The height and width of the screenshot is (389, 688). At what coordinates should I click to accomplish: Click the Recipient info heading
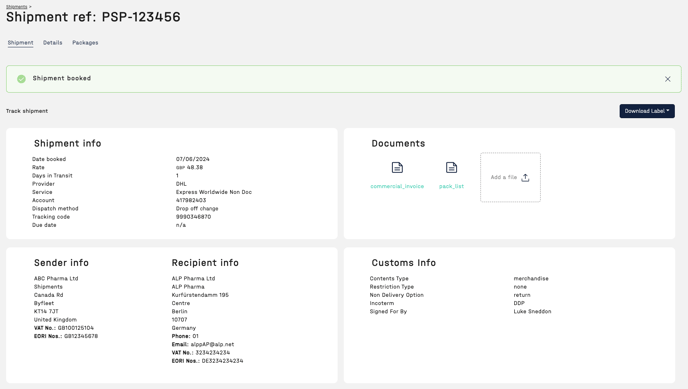click(205, 263)
